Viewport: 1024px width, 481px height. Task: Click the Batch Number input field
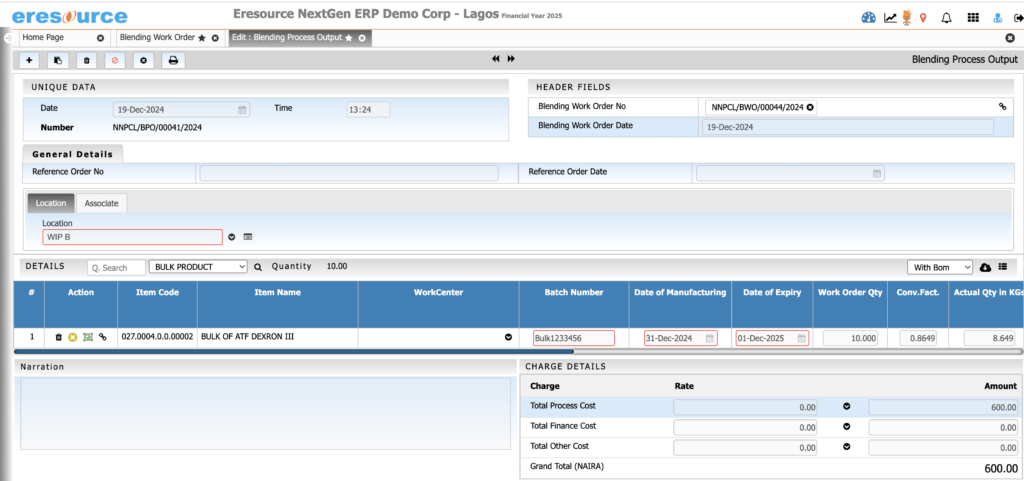pyautogui.click(x=573, y=338)
